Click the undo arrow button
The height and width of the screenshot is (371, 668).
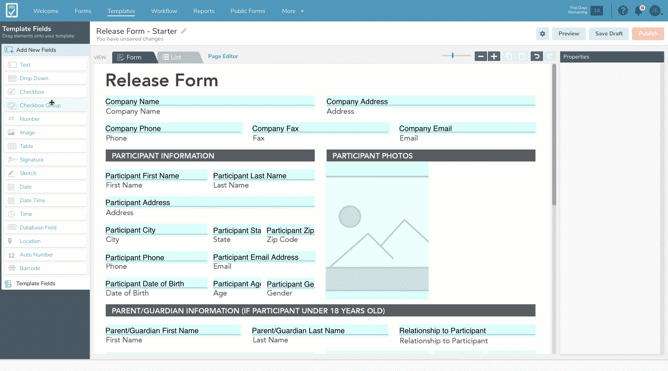click(536, 56)
